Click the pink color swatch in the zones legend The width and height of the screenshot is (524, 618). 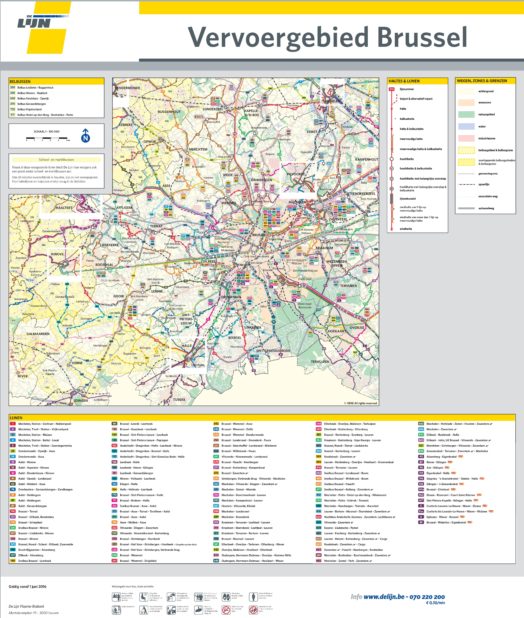(x=466, y=138)
